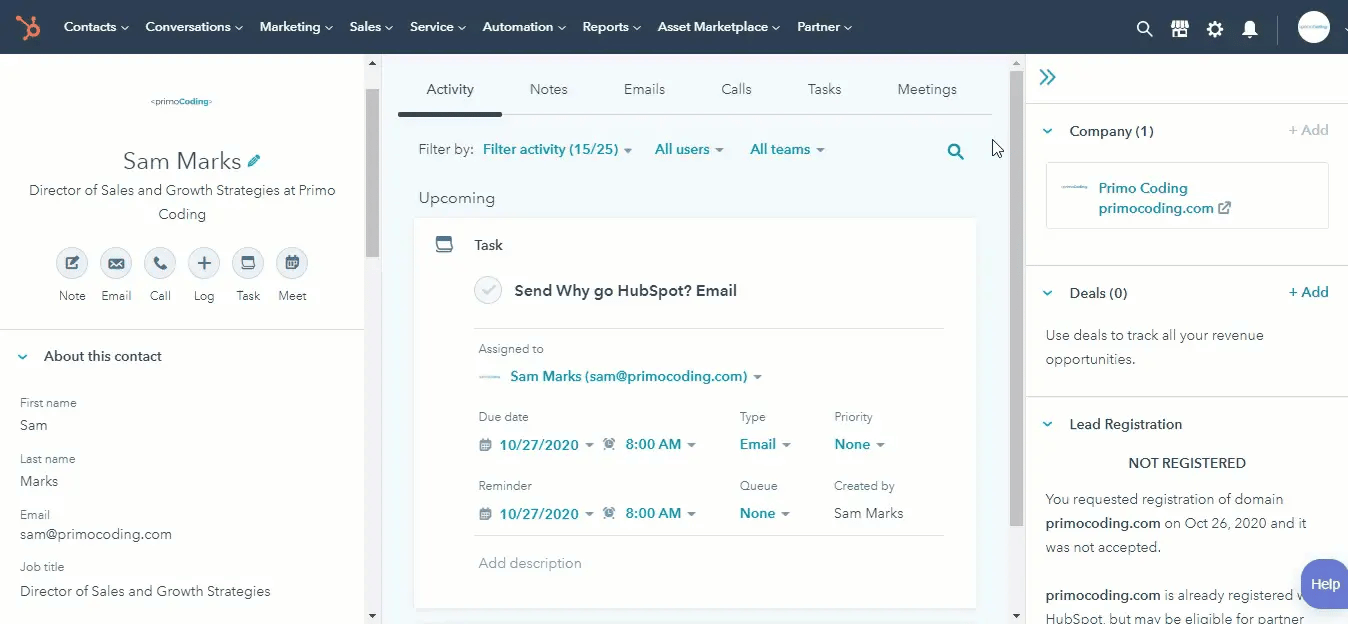Open due date 10/27/2020 picker

546,445
